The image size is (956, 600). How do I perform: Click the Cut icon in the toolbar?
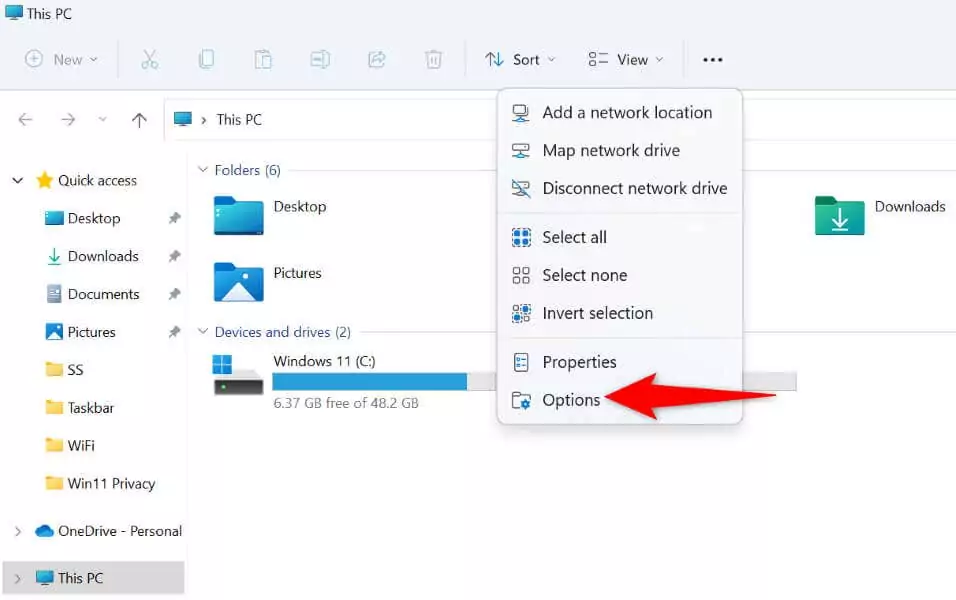(x=150, y=59)
